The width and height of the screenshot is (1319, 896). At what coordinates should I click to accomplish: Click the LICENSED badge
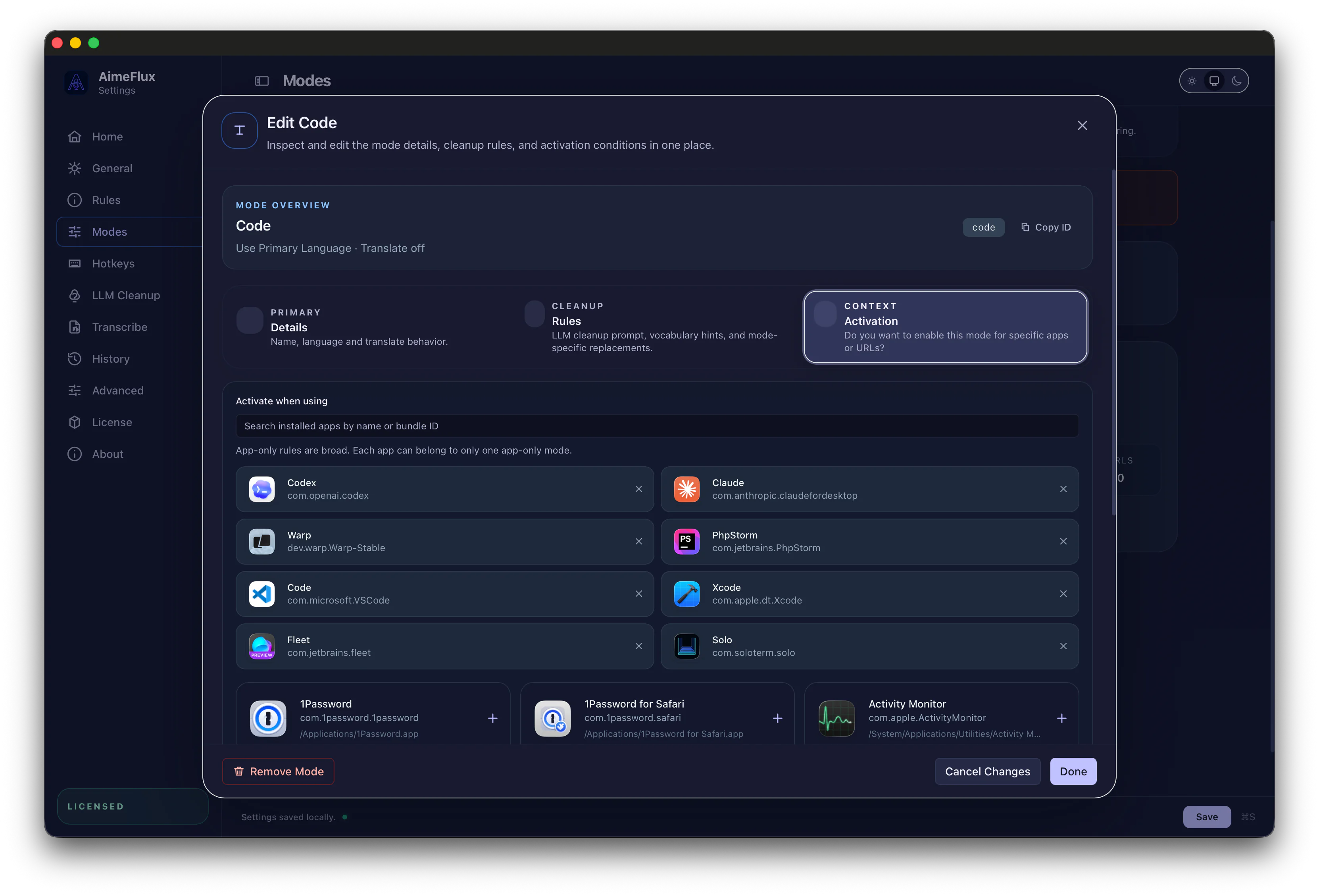tap(132, 806)
